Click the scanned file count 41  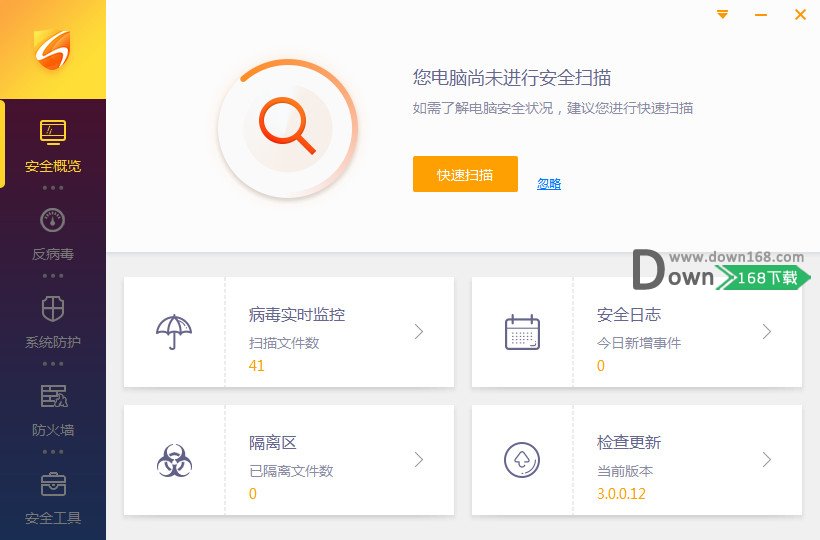coord(256,365)
